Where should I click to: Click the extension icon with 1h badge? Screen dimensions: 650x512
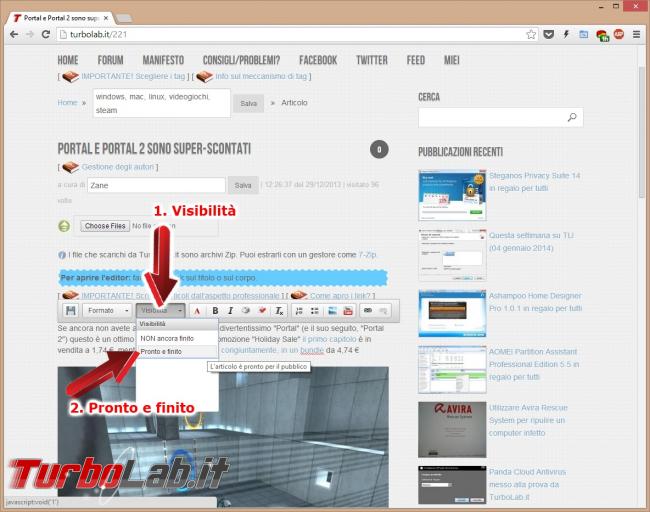(602, 35)
